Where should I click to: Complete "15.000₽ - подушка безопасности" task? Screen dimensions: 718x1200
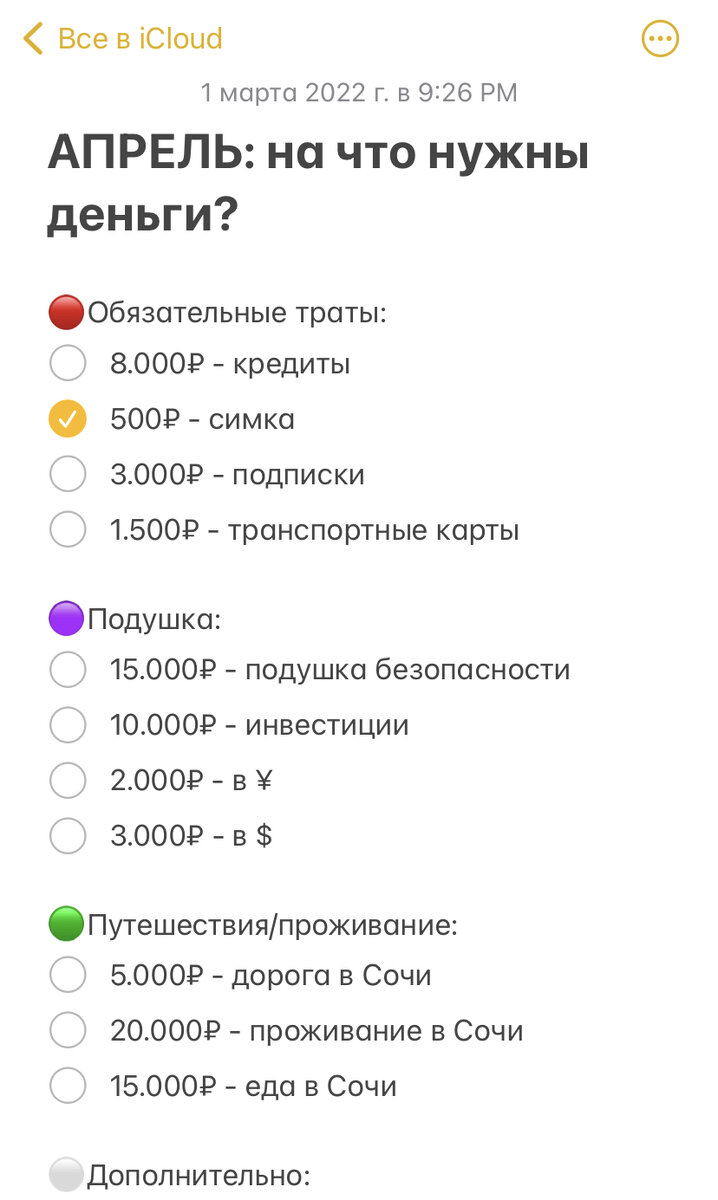[x=67, y=670]
